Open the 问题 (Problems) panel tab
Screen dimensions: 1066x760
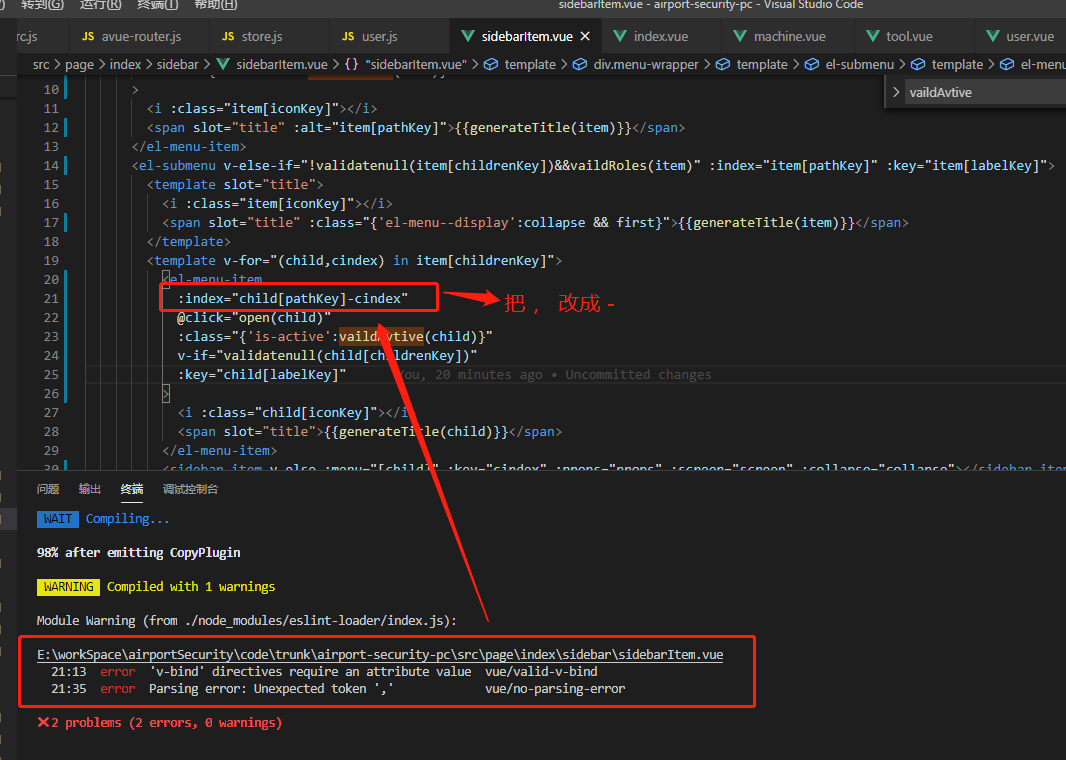click(48, 489)
